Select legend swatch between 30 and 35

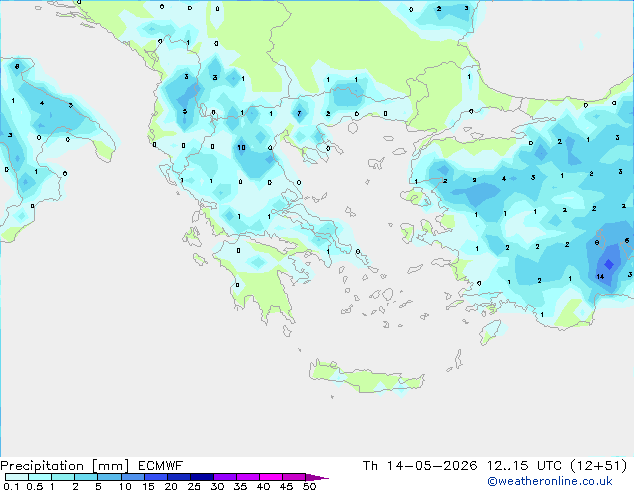pos(225,477)
